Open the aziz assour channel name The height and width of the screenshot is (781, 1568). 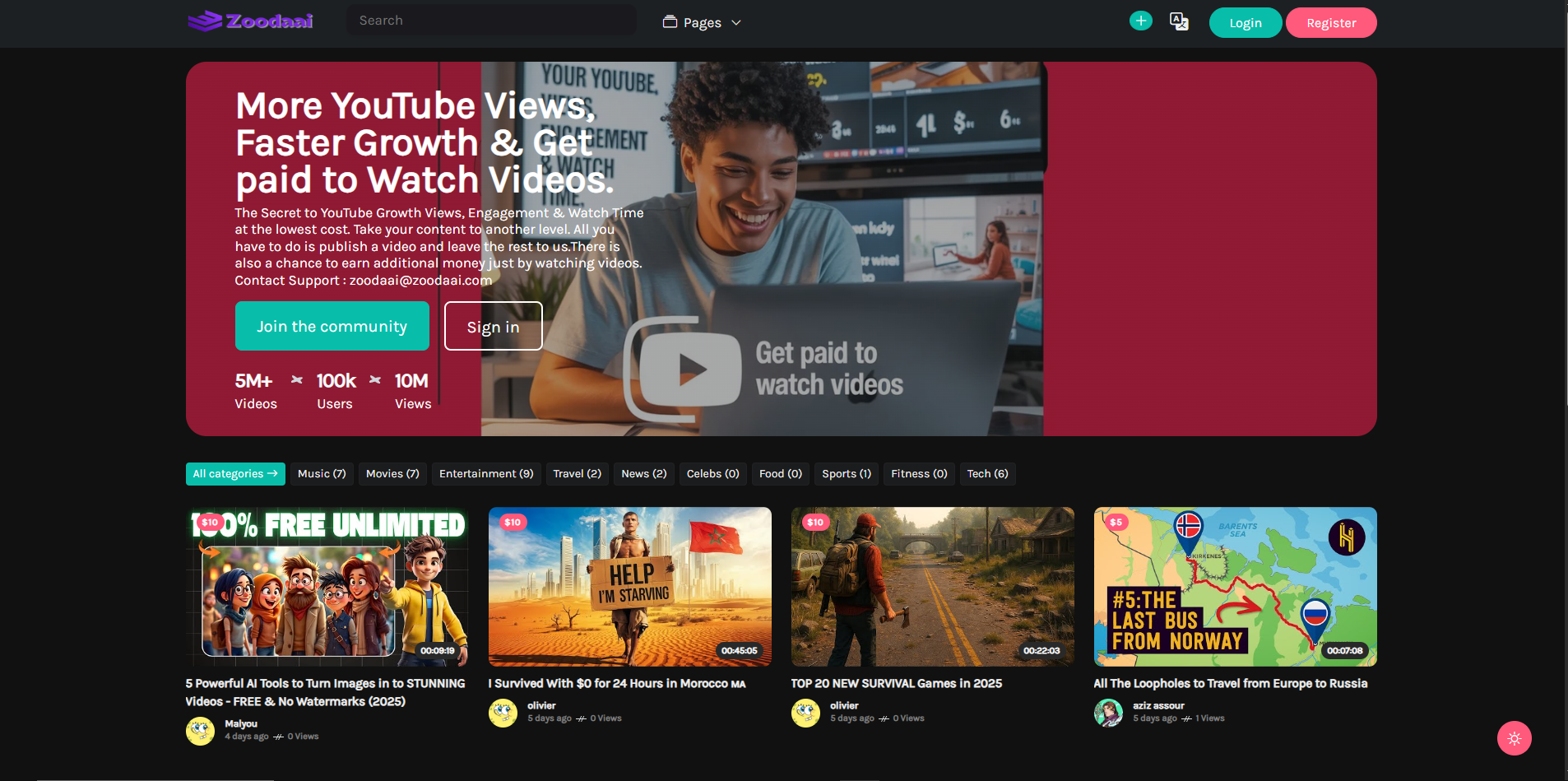pyautogui.click(x=1158, y=705)
